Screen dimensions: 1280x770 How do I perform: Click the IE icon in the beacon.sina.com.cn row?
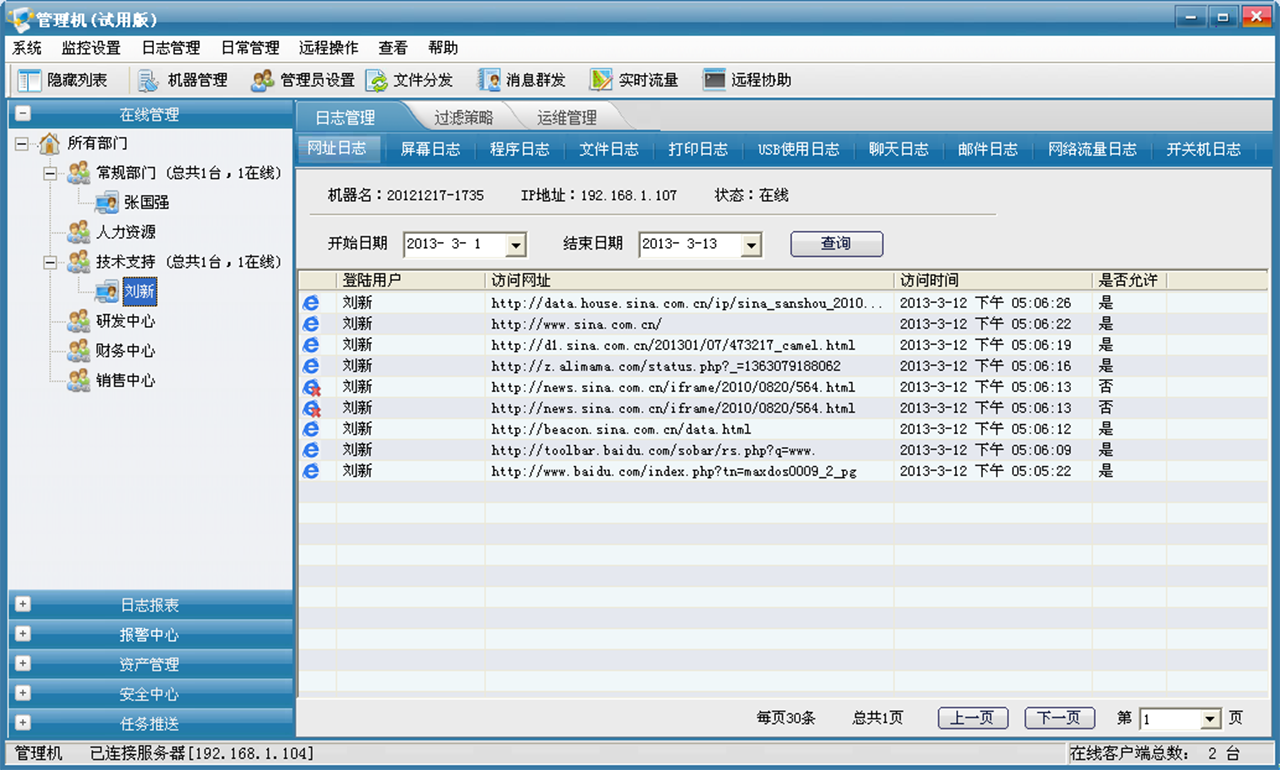tap(311, 428)
